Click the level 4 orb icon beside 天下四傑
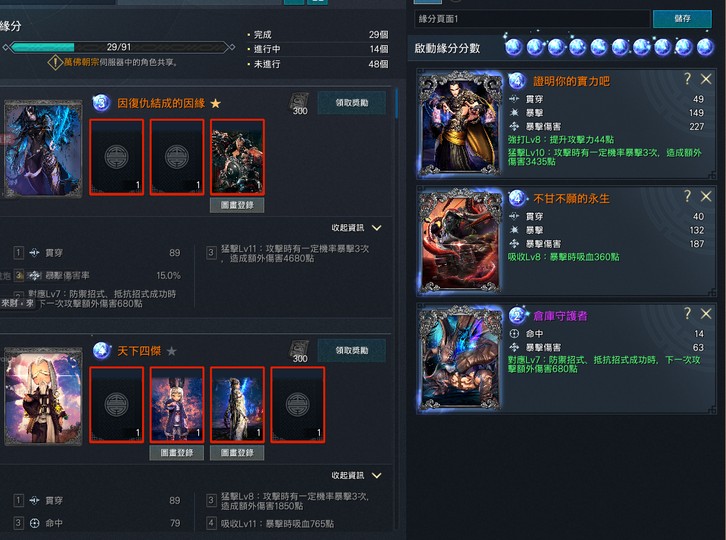 [101, 351]
